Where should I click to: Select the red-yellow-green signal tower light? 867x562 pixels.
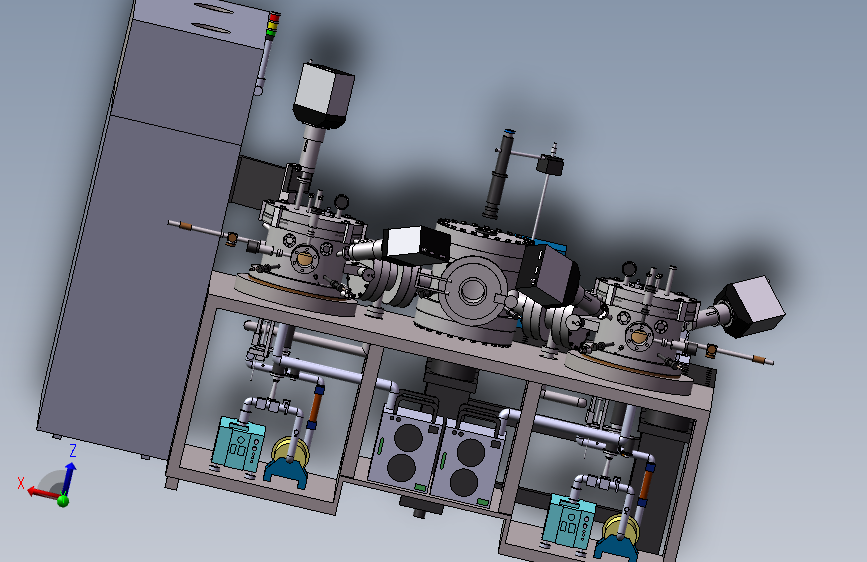273,25
